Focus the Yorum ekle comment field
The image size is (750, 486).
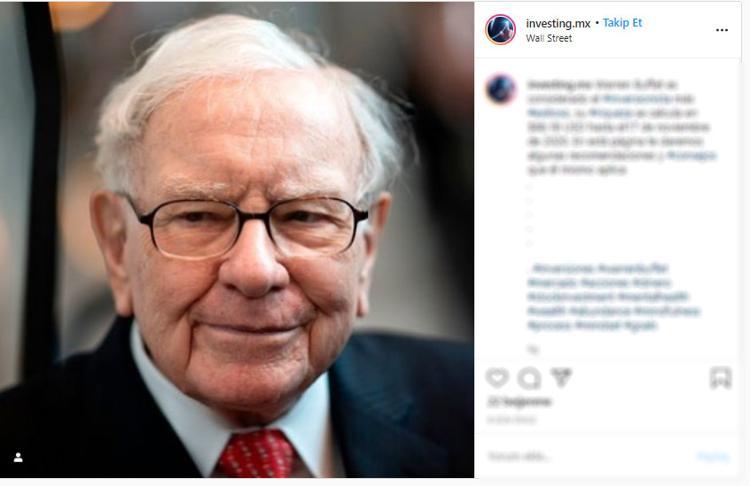coord(588,456)
